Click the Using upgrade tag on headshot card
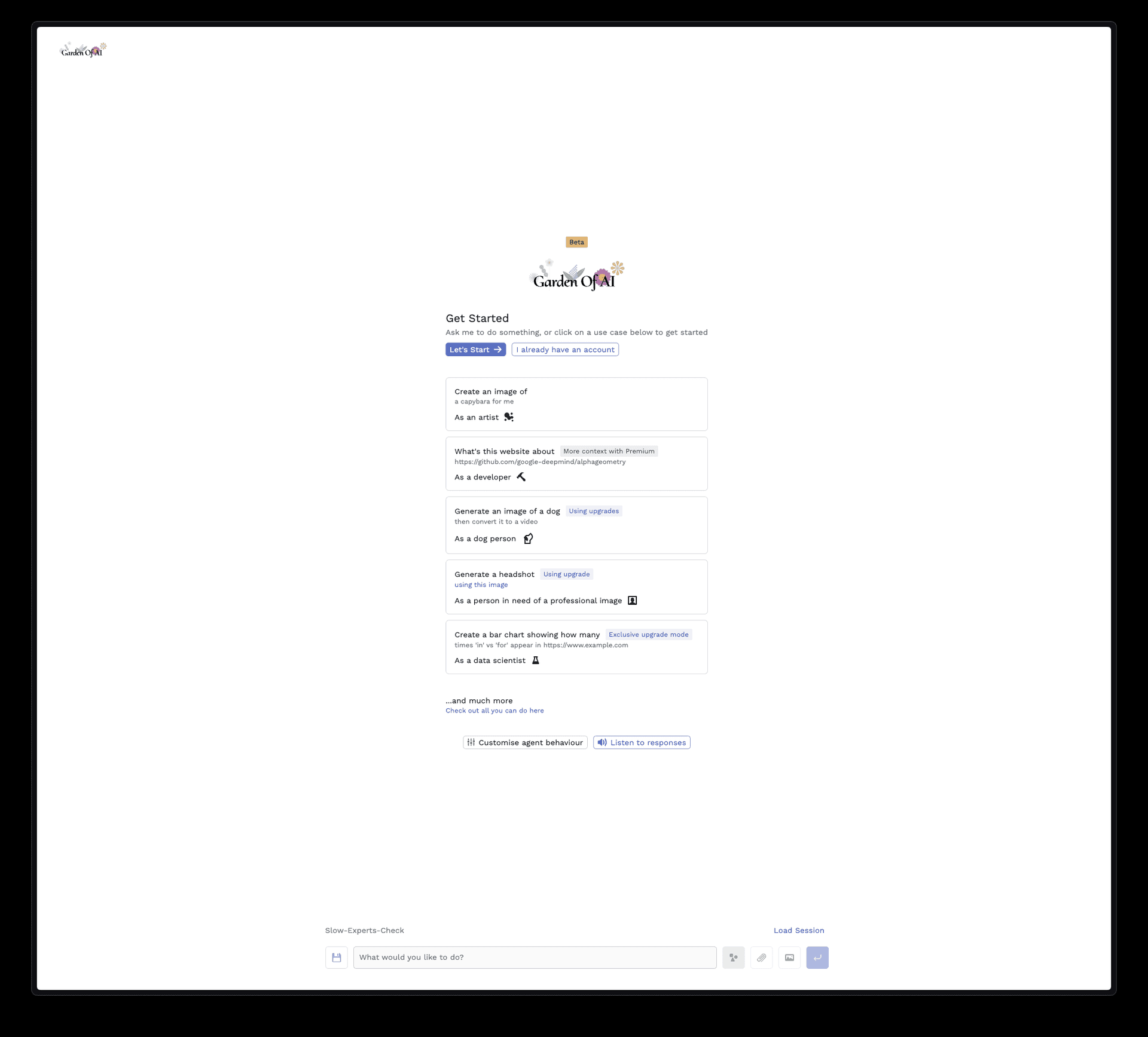1148x1037 pixels. point(566,574)
